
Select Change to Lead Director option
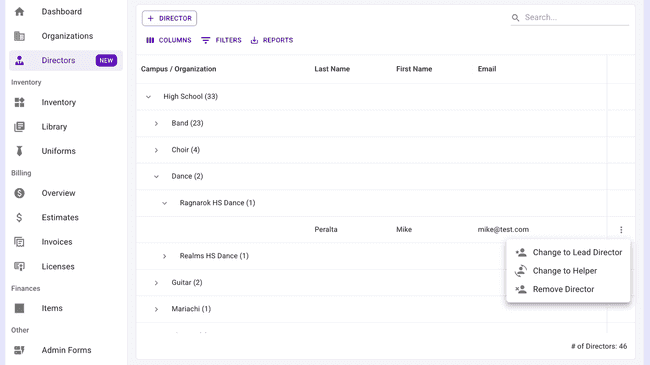coord(568,252)
